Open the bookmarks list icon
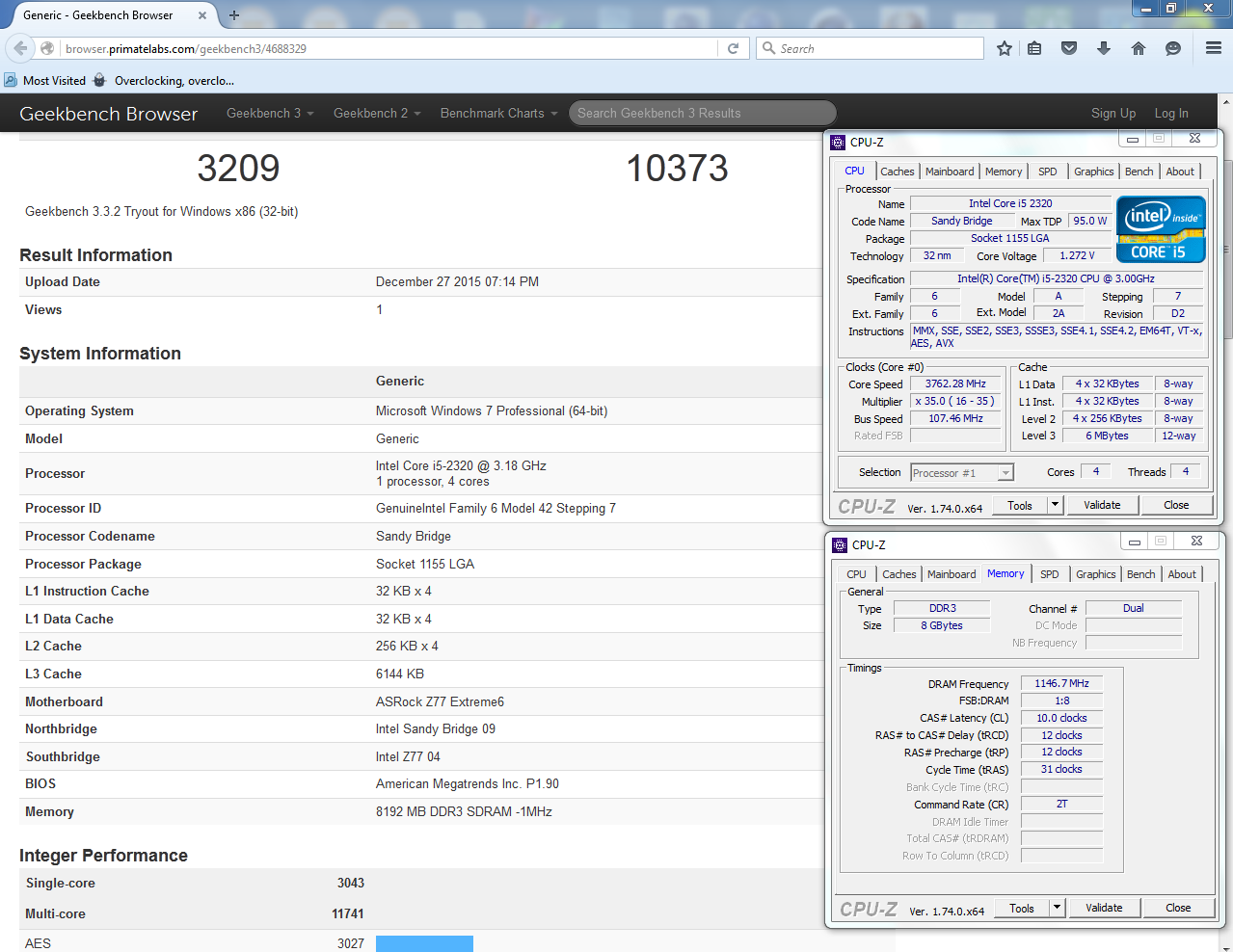1233x952 pixels. coord(1034,48)
